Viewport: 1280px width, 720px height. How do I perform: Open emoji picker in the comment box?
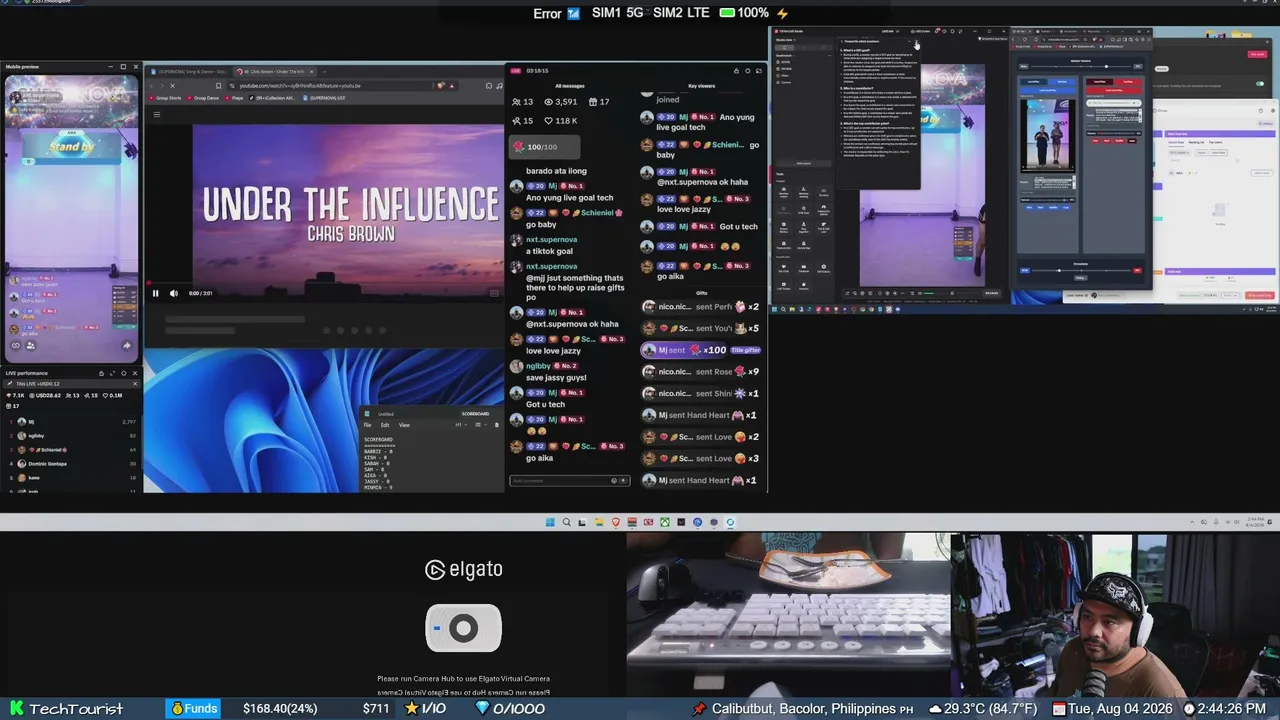pyautogui.click(x=614, y=481)
